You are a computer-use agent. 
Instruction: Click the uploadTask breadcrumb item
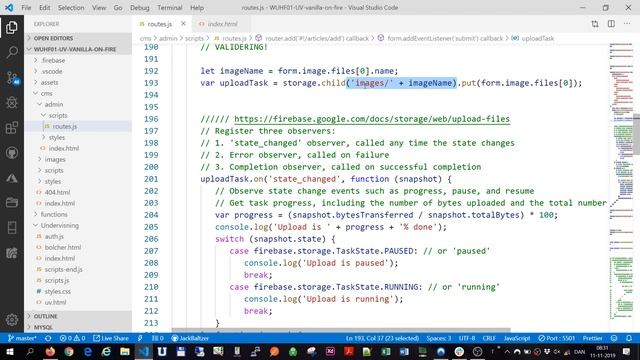click(538, 38)
